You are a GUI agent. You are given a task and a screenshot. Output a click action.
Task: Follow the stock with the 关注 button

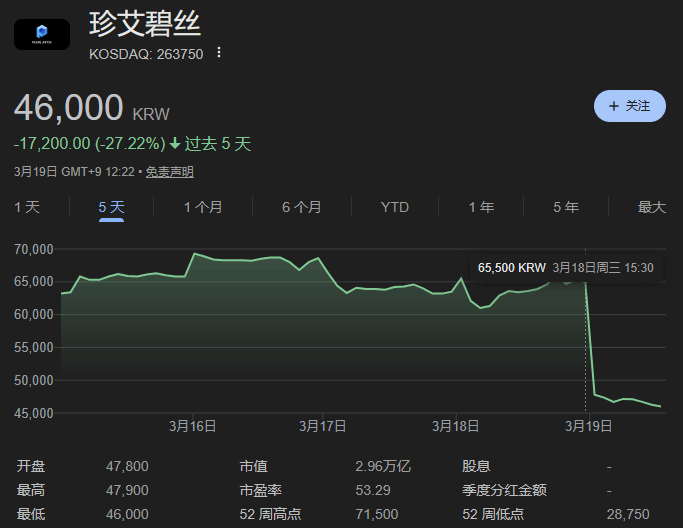click(x=629, y=106)
